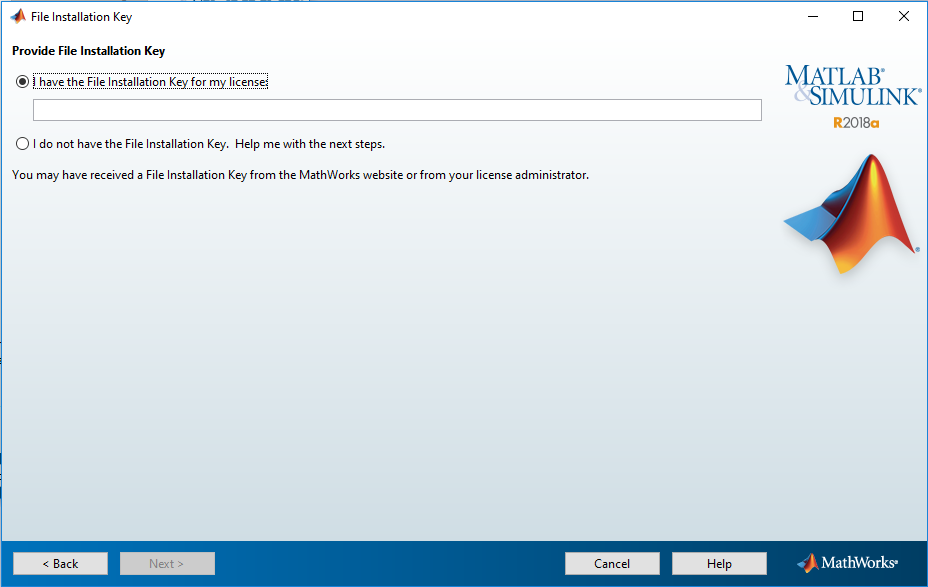Click the license administrator instruction text
928x587 pixels.
(x=298, y=174)
